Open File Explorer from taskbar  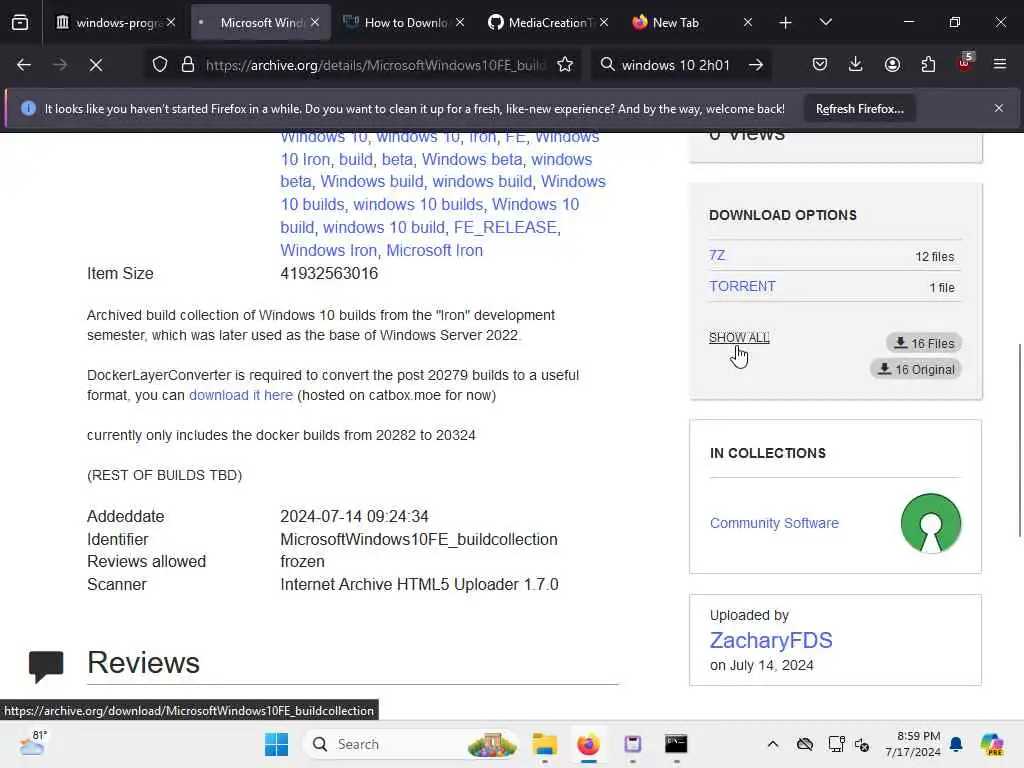coord(544,744)
